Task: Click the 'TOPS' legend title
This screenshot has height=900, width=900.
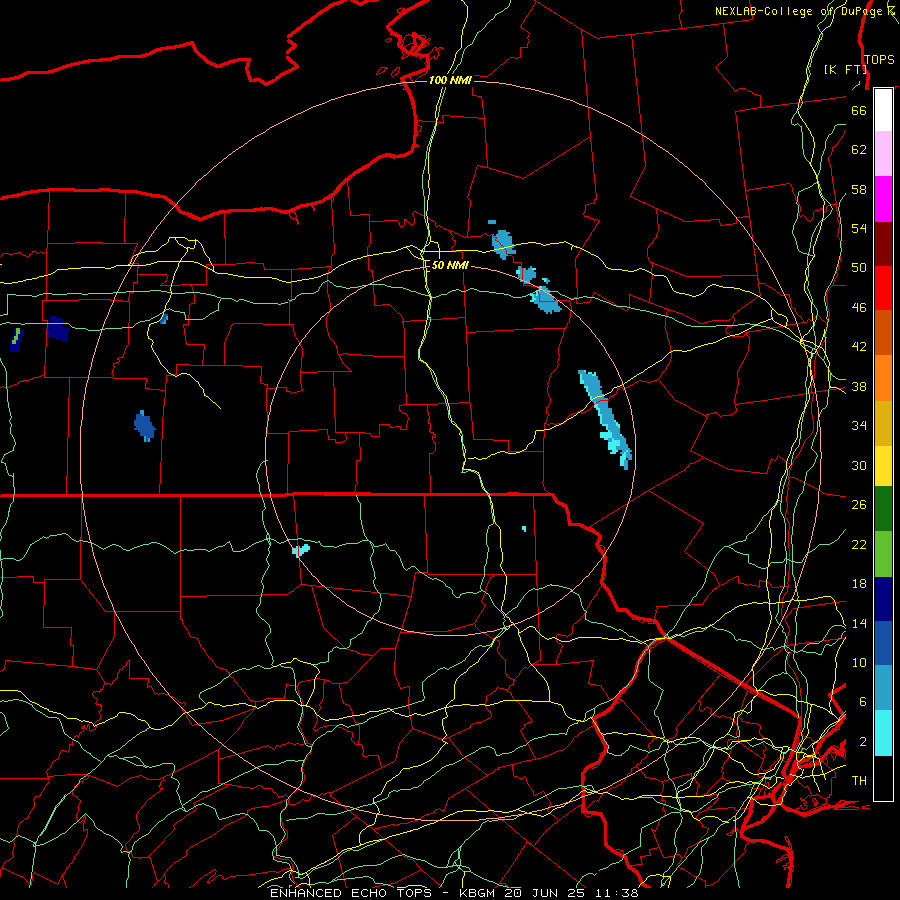Action: coord(879,59)
